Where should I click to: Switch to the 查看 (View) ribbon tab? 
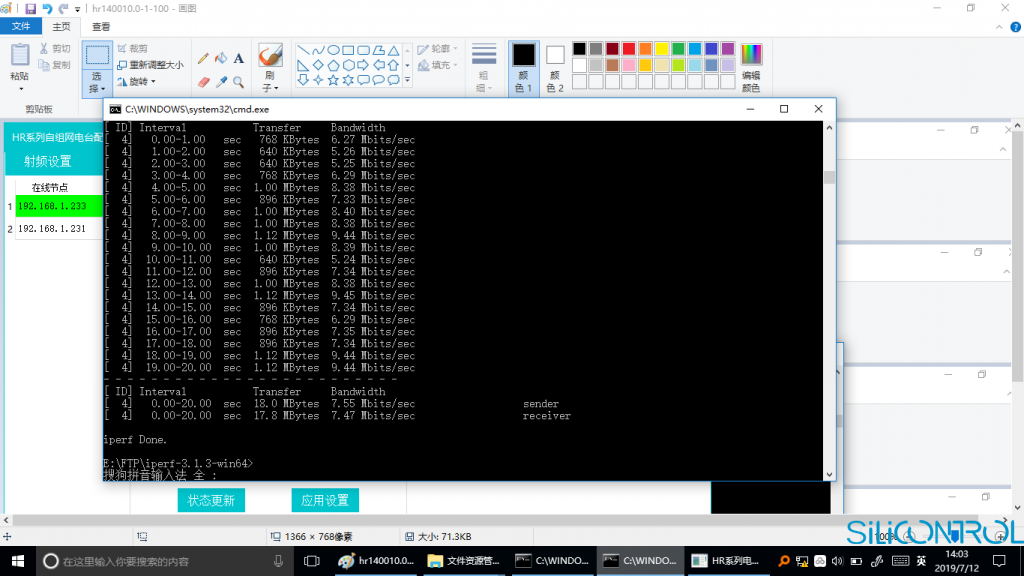click(101, 27)
